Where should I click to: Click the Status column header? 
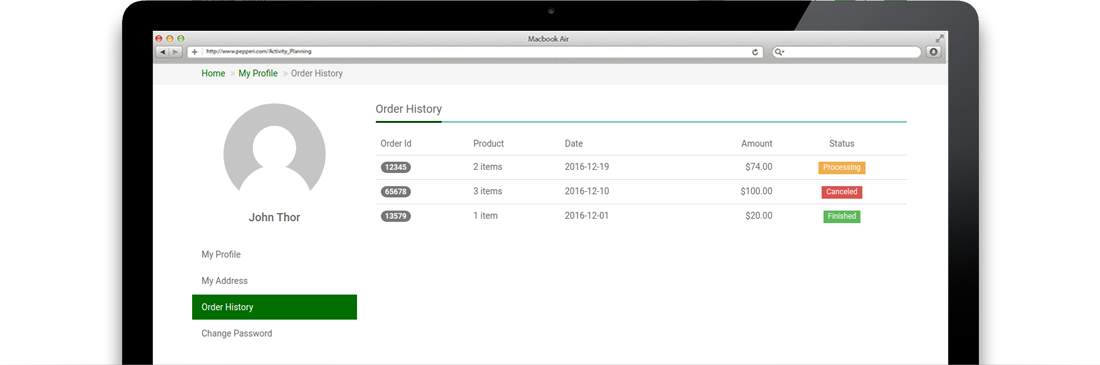point(842,143)
